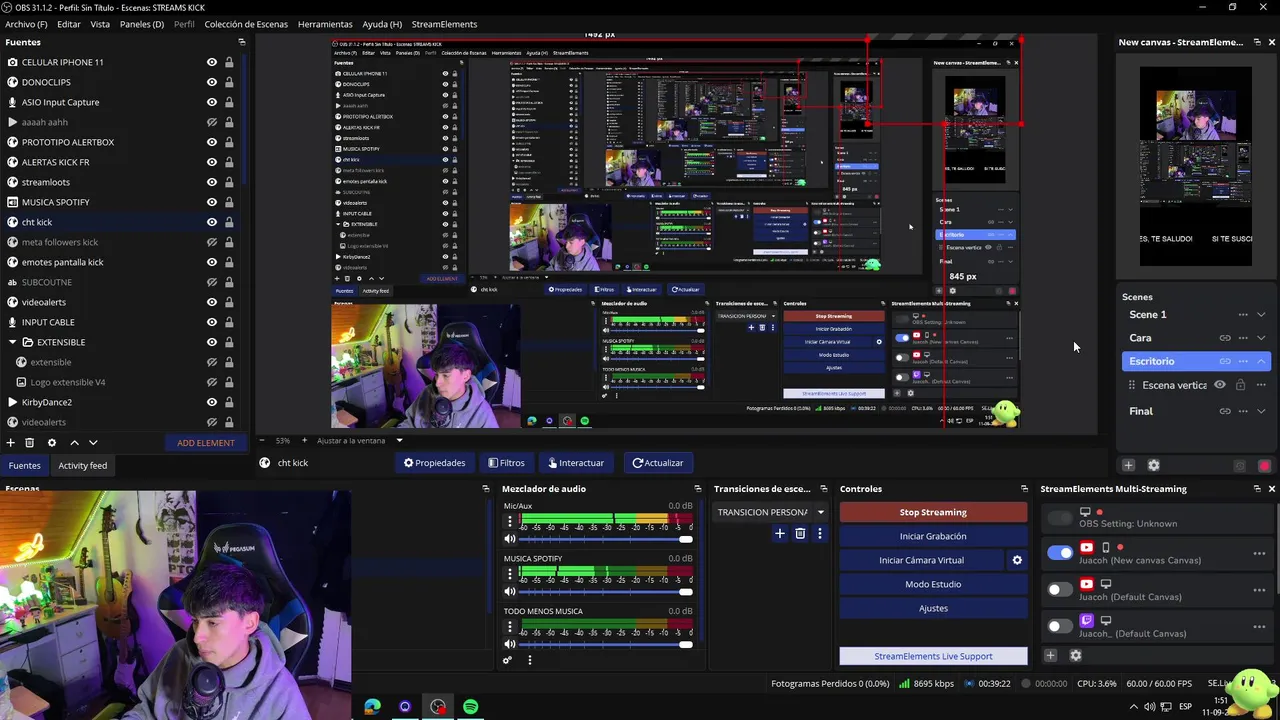Move source down with arrow icon
Viewport: 1280px width, 720px height.
(93, 442)
